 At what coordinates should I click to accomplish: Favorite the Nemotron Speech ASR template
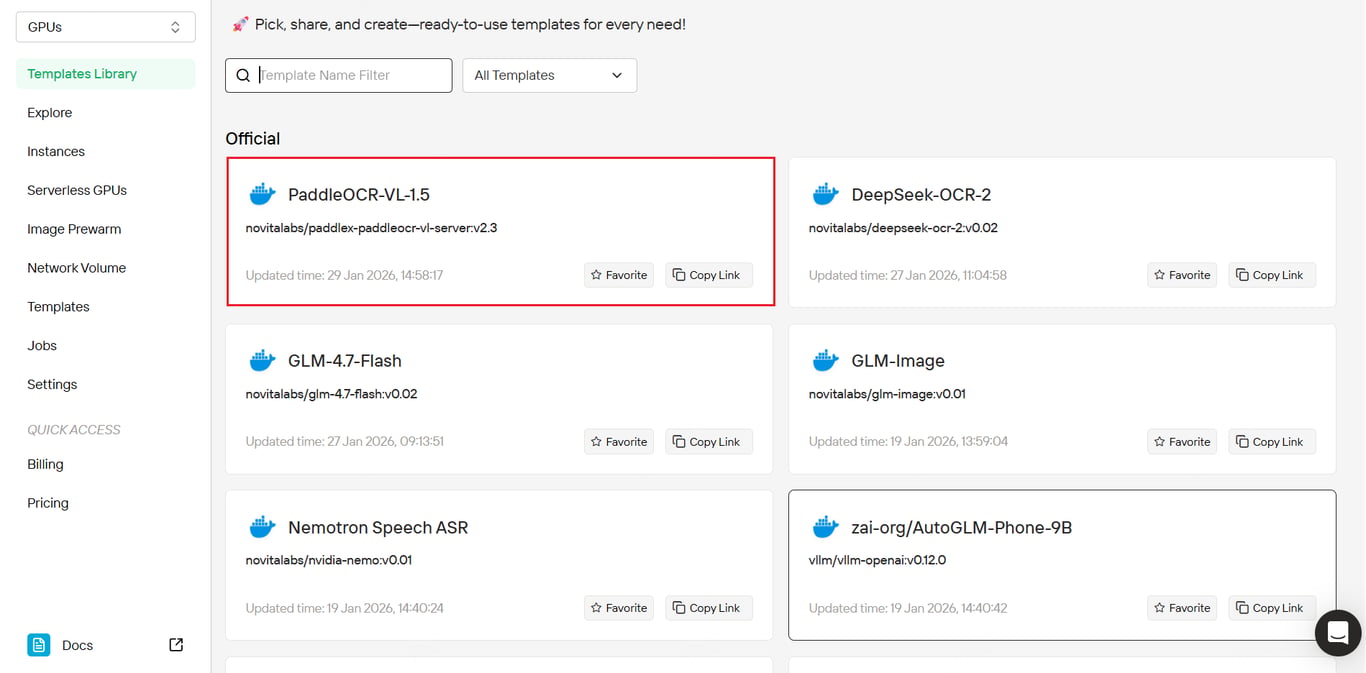620,608
